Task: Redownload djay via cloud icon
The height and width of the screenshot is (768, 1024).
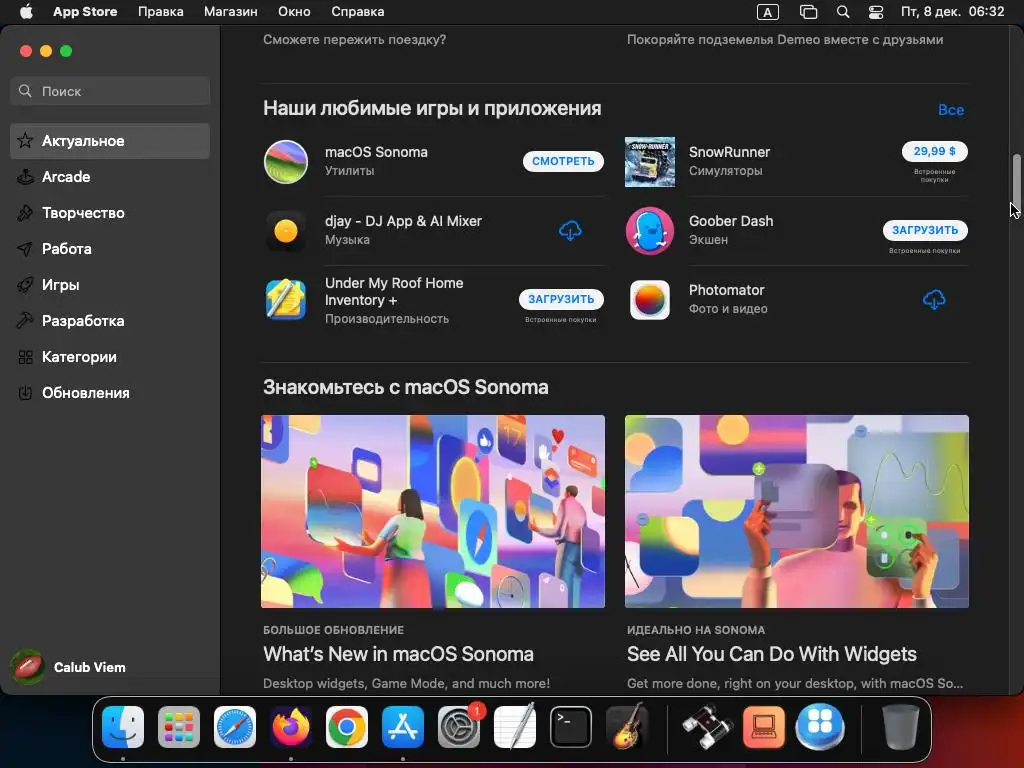Action: [x=570, y=231]
